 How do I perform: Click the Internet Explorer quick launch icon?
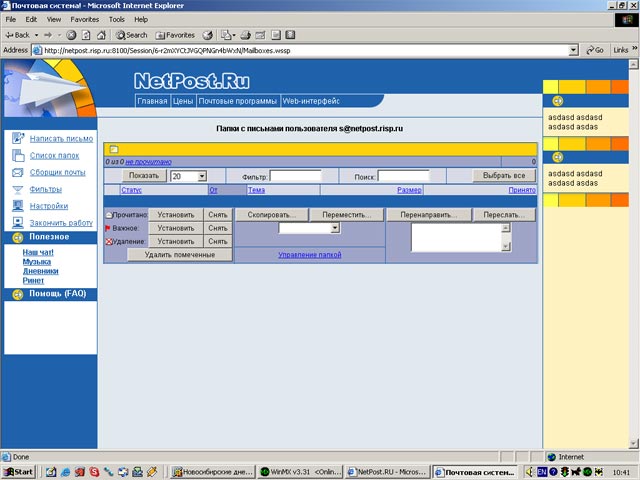click(65, 472)
